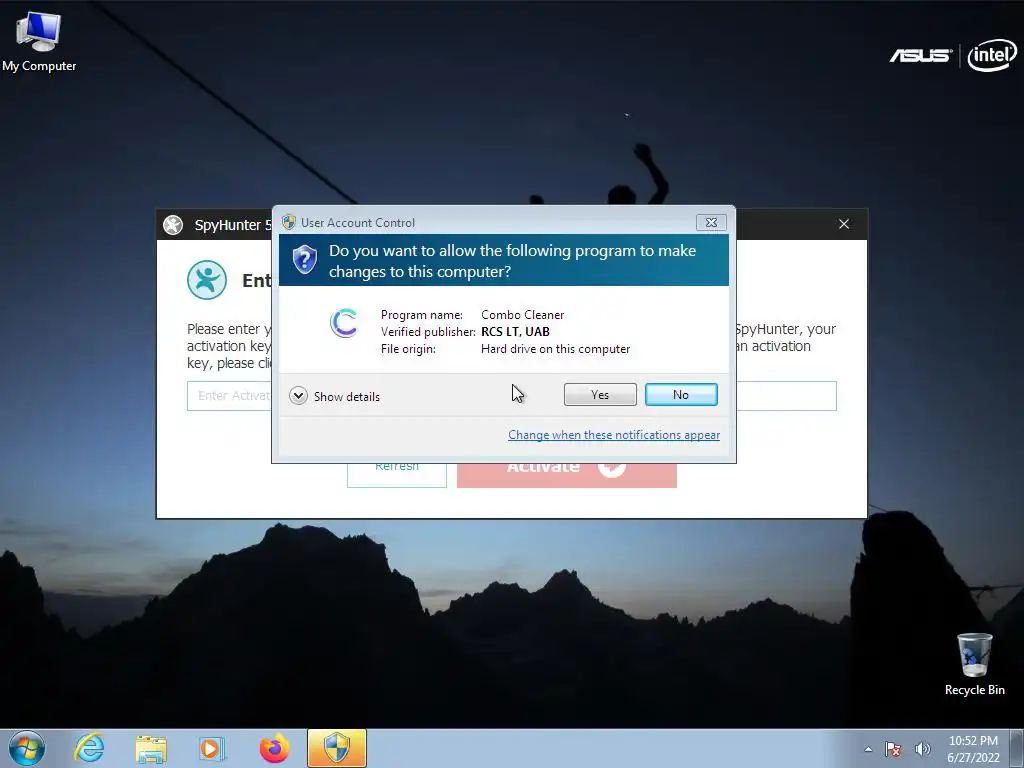Click the UAC shield taskbar button
Viewport: 1024px width, 768px height.
click(x=337, y=748)
